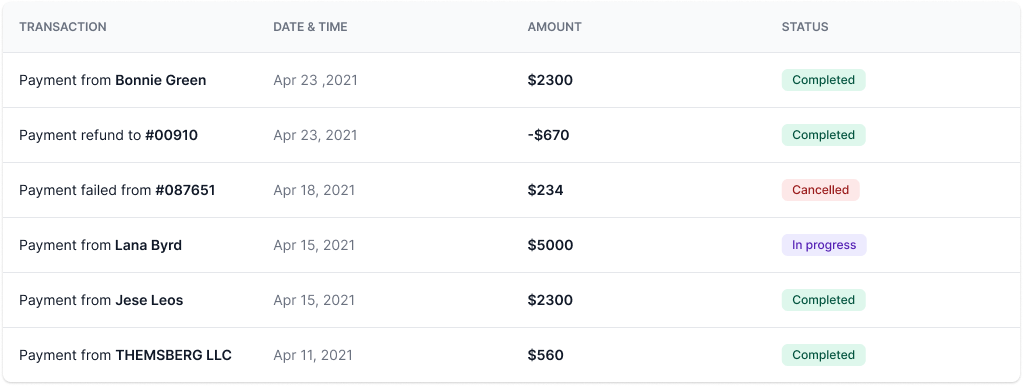The width and height of the screenshot is (1023, 386).
Task: Click the Status column header
Action: pyautogui.click(x=804, y=27)
